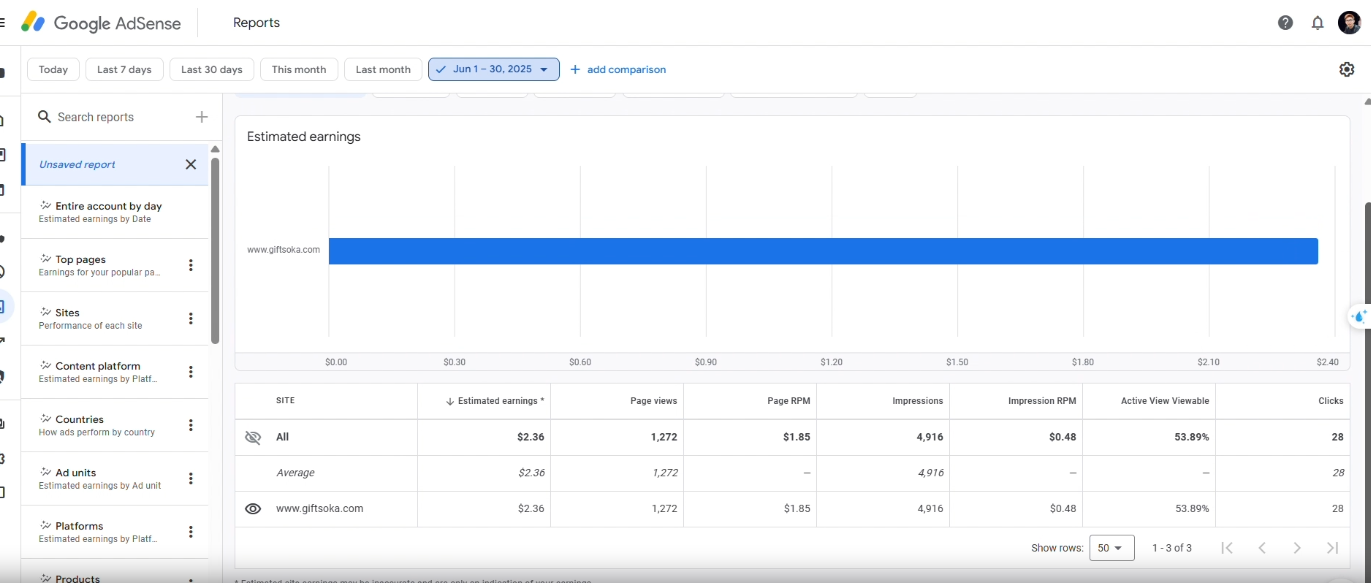The width and height of the screenshot is (1371, 583).
Task: Open the notifications bell
Action: [1318, 22]
